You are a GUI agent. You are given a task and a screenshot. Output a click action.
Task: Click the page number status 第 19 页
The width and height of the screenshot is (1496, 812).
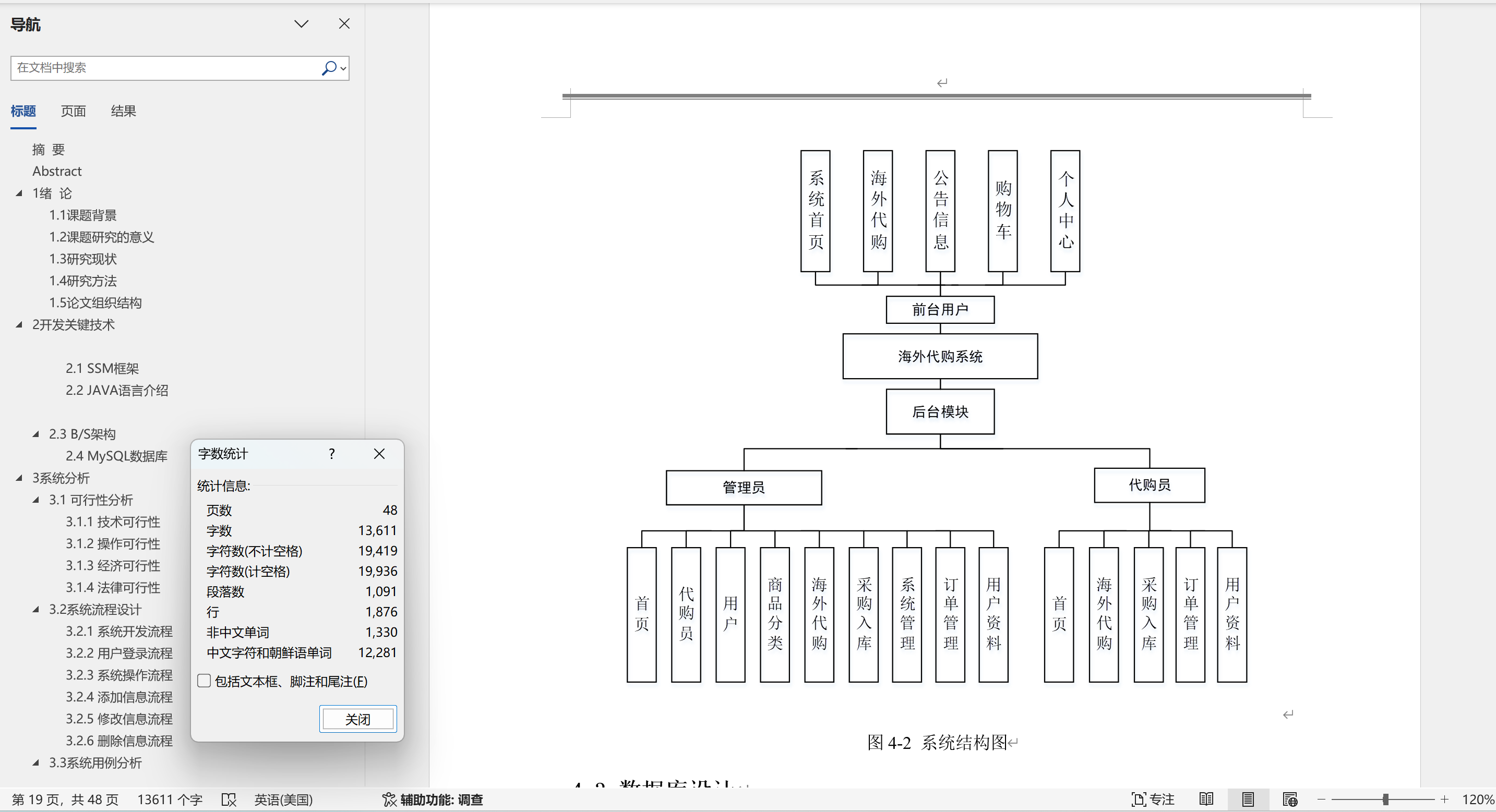pos(65,800)
